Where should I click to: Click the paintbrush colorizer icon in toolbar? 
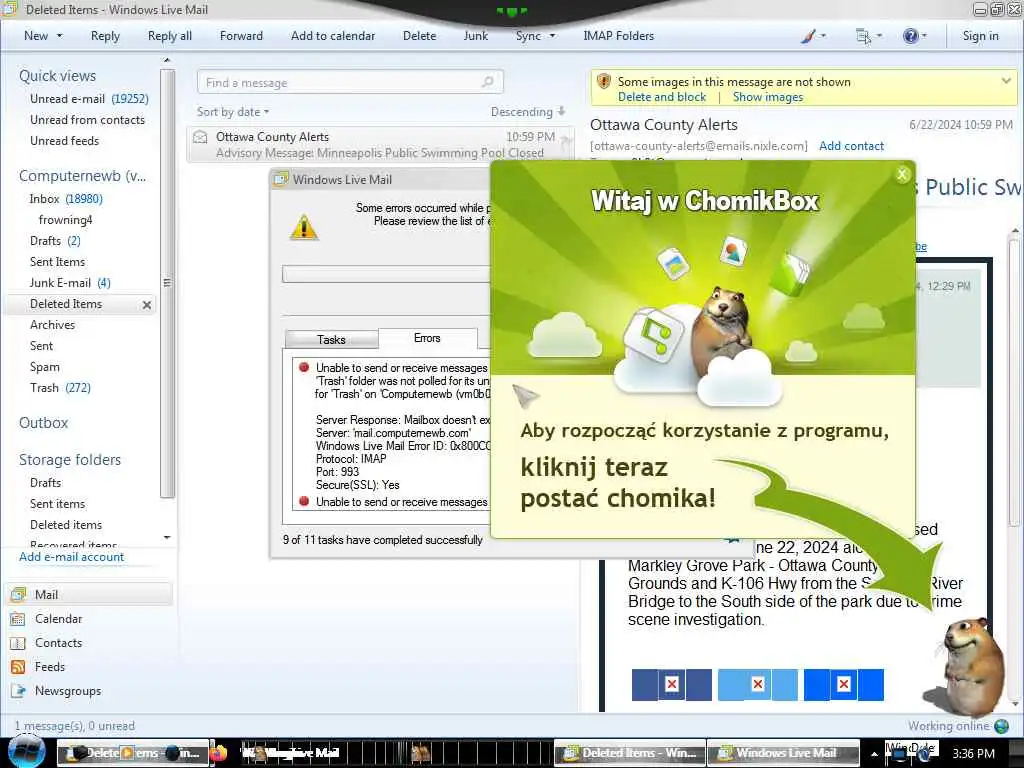[x=808, y=37]
